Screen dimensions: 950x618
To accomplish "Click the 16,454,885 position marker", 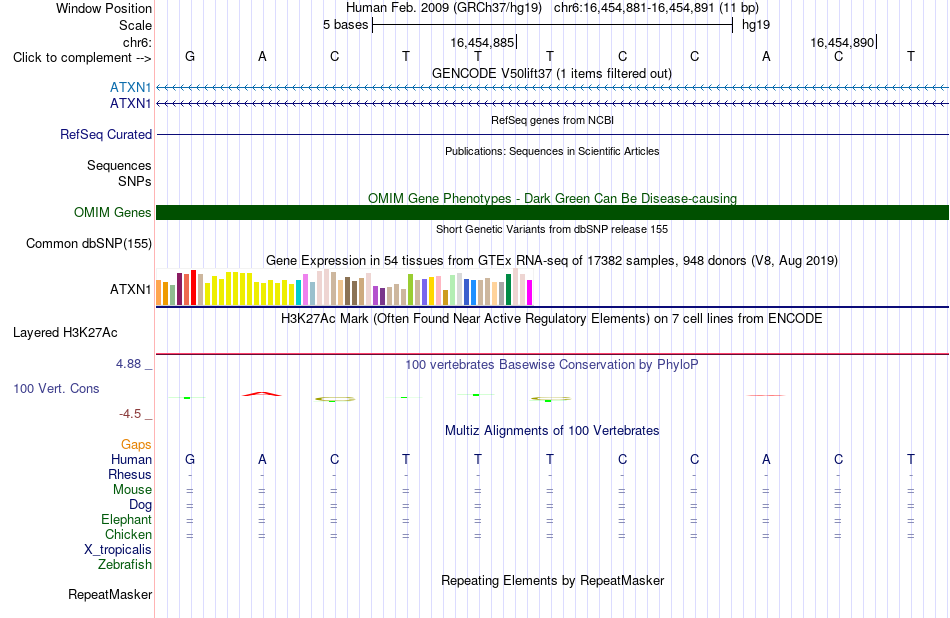I will click(482, 42).
